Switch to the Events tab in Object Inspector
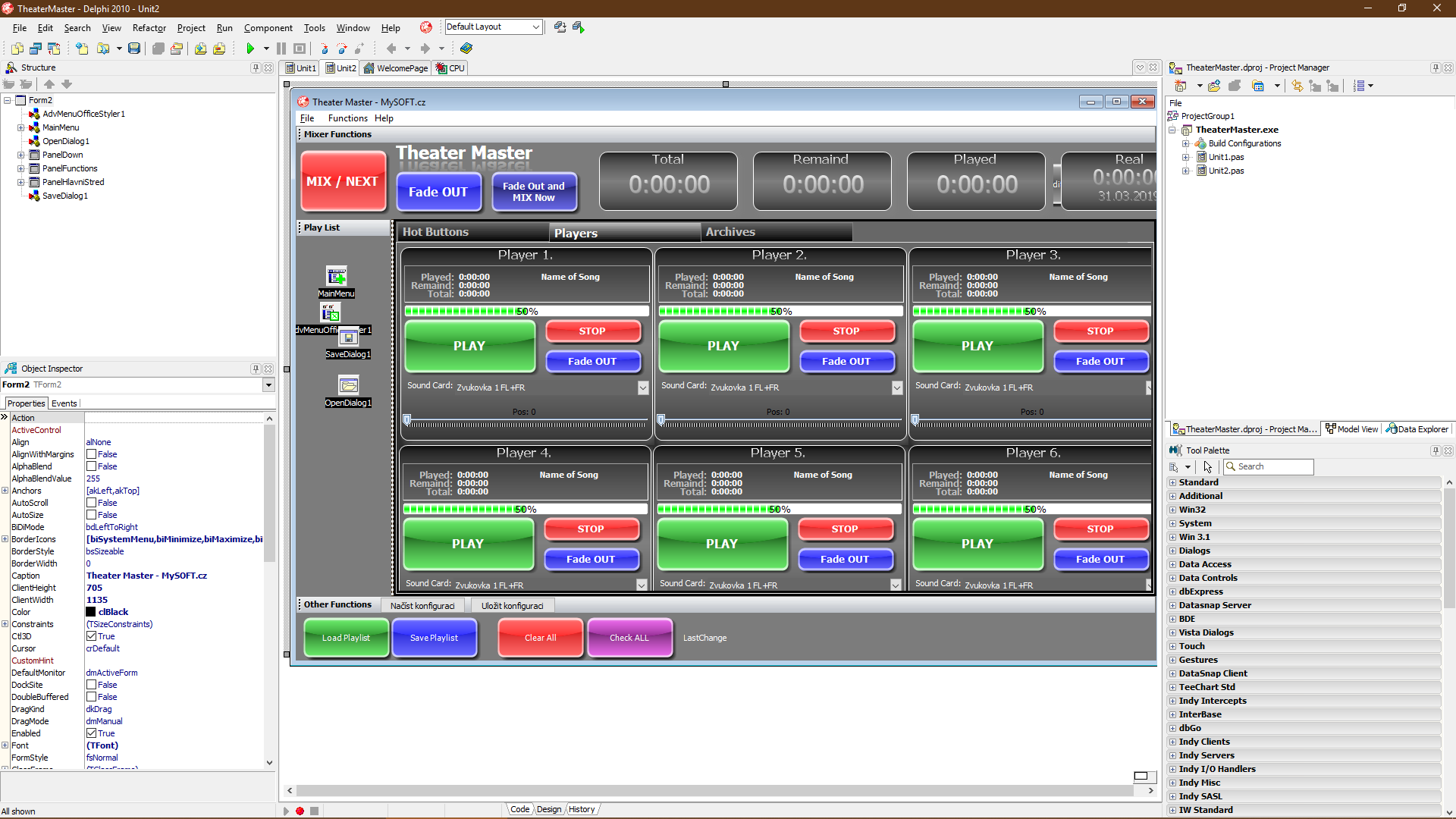This screenshot has height=819, width=1456. (x=64, y=403)
